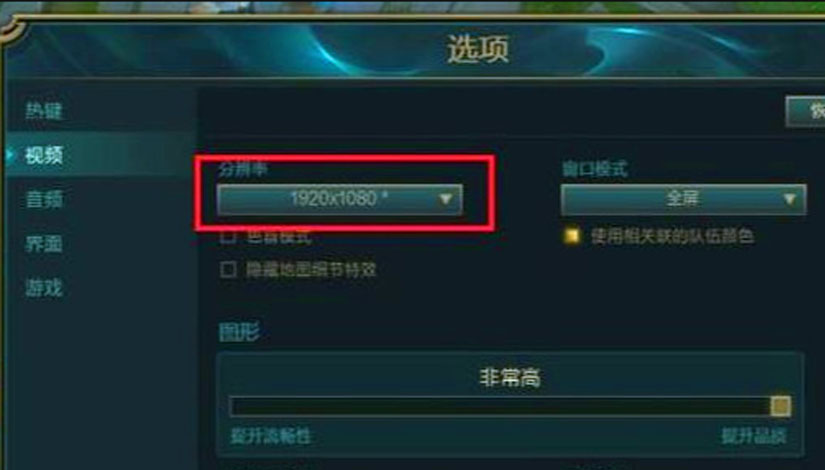825x470 pixels.
Task: Click the 提升流畅性 label under the slider
Action: (x=271, y=436)
